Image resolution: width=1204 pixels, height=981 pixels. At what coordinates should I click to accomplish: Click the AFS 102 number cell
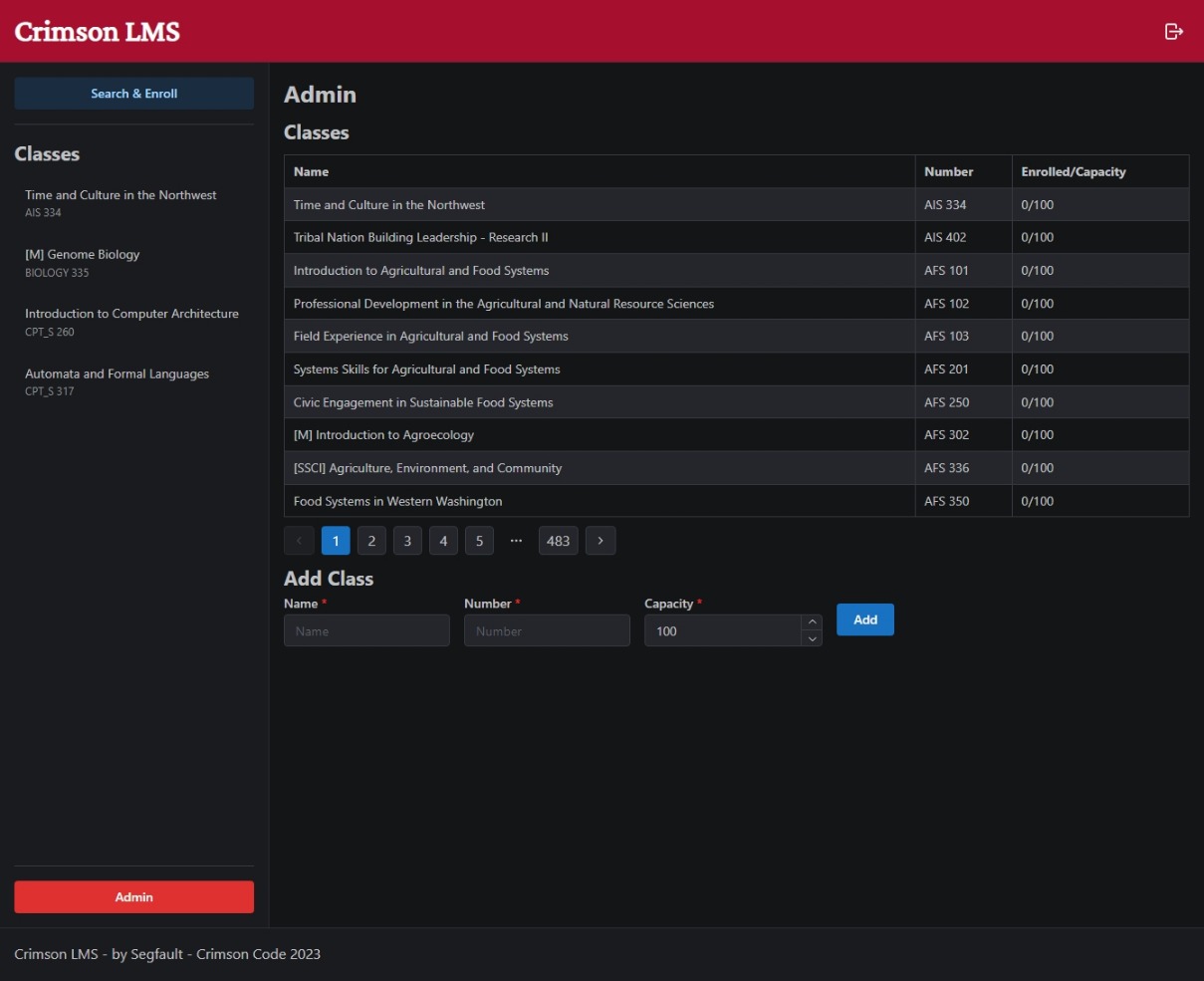coord(963,304)
